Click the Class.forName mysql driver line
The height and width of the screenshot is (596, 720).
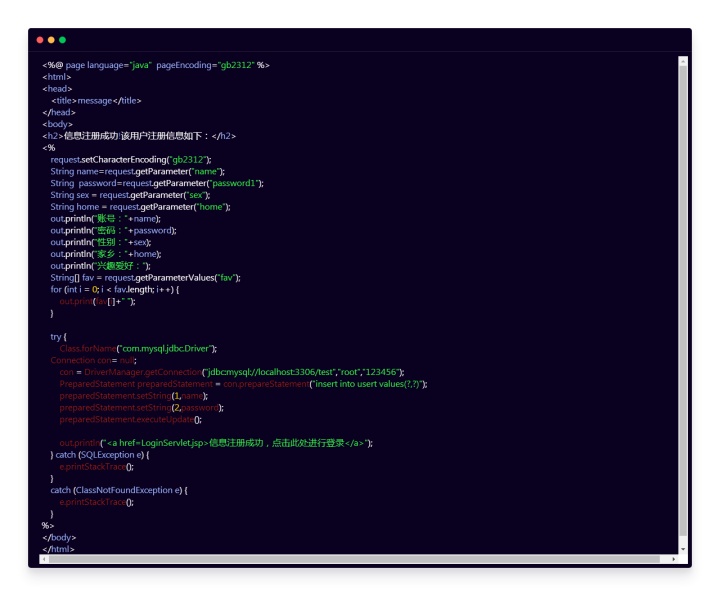(x=138, y=349)
